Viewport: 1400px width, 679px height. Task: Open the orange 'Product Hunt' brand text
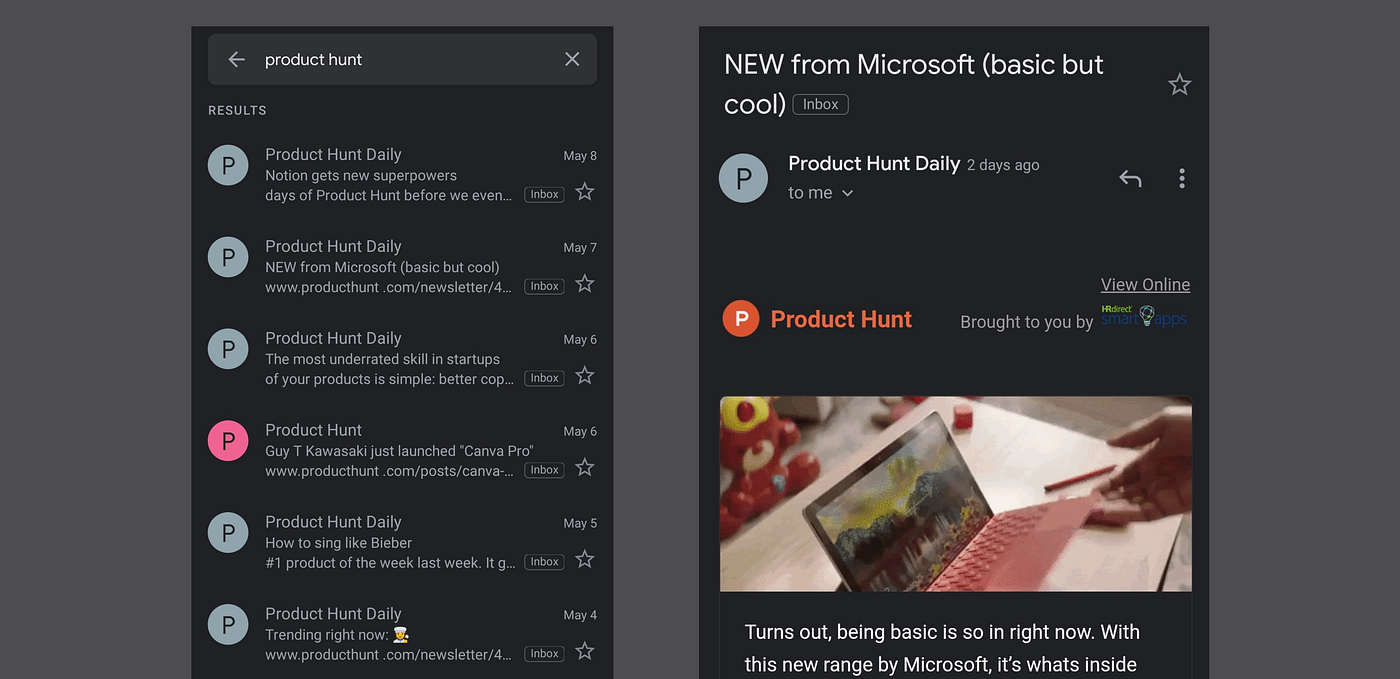[x=841, y=320]
